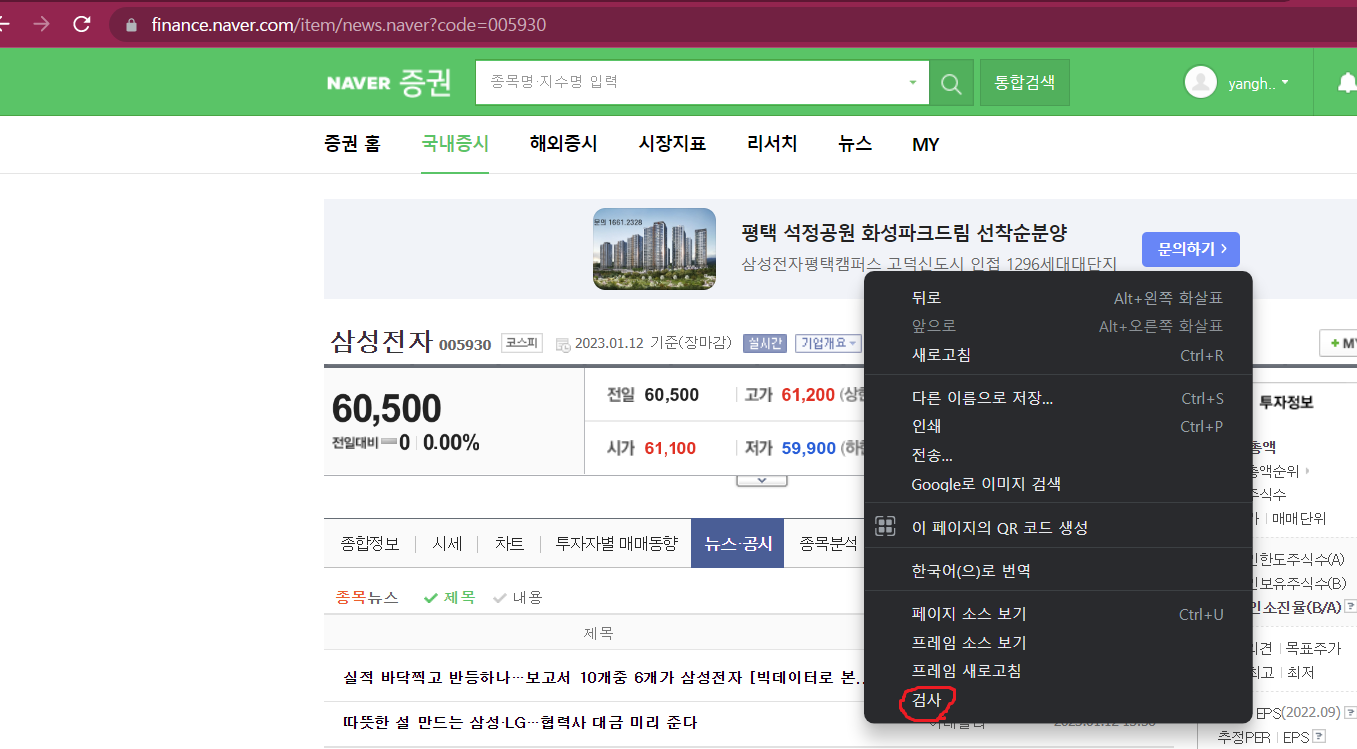
Task: Open the 해외증시 navigation tab
Action: [564, 144]
